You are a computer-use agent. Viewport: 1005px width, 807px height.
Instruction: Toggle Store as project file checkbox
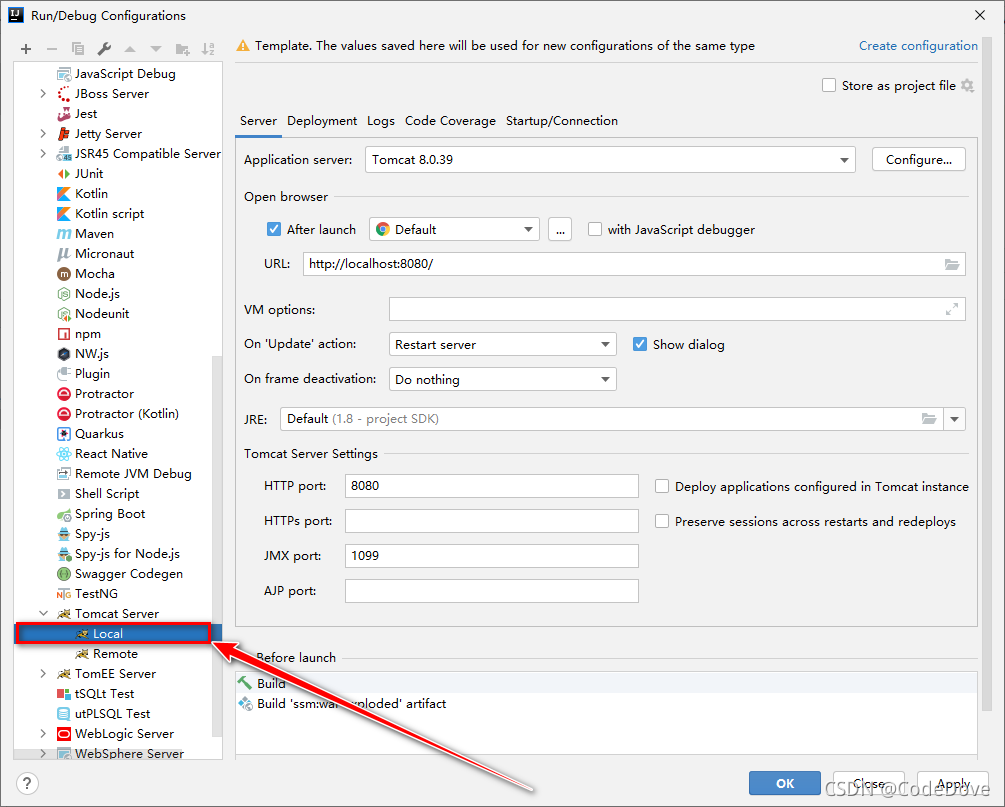point(829,85)
